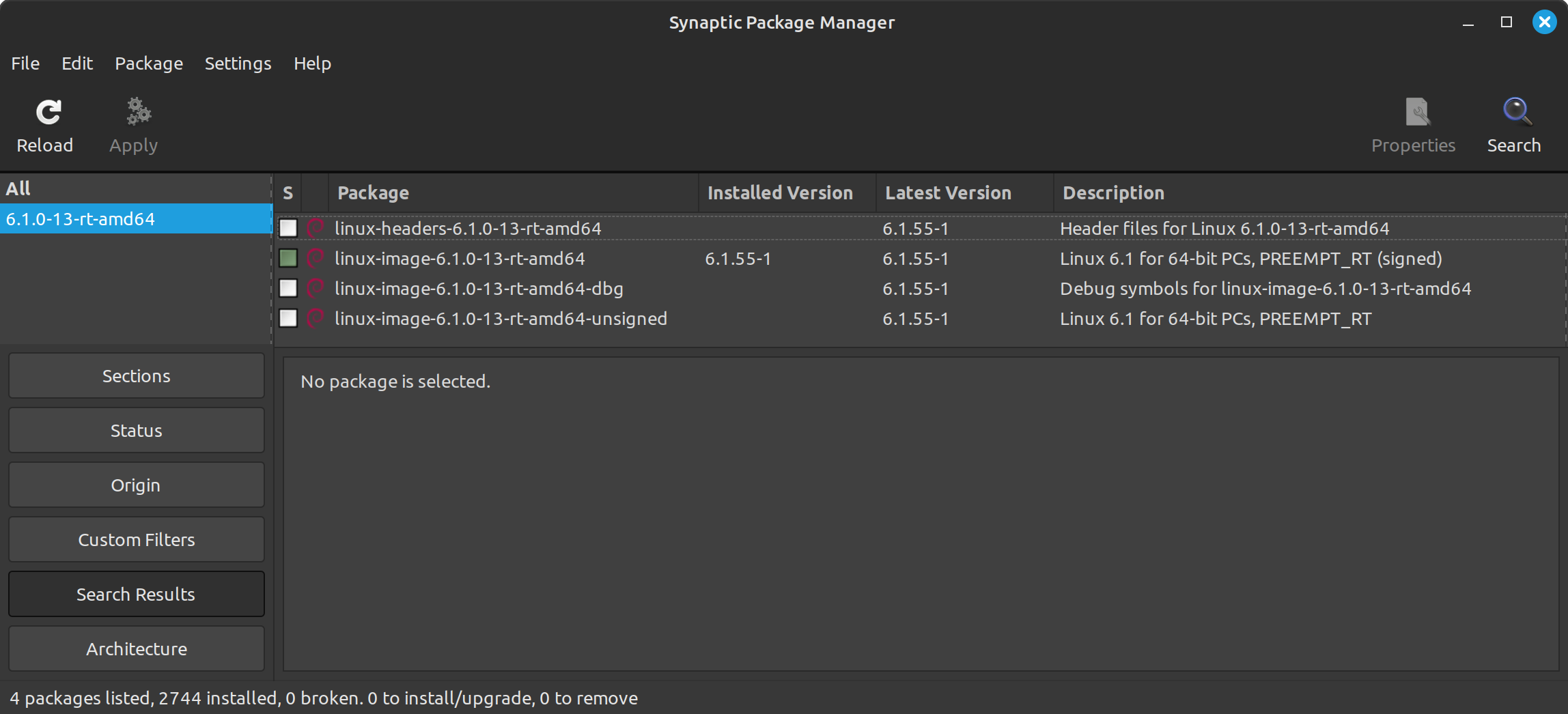Screen dimensions: 1568x714
Task: Sort by the Description column header
Action: tap(1310, 193)
